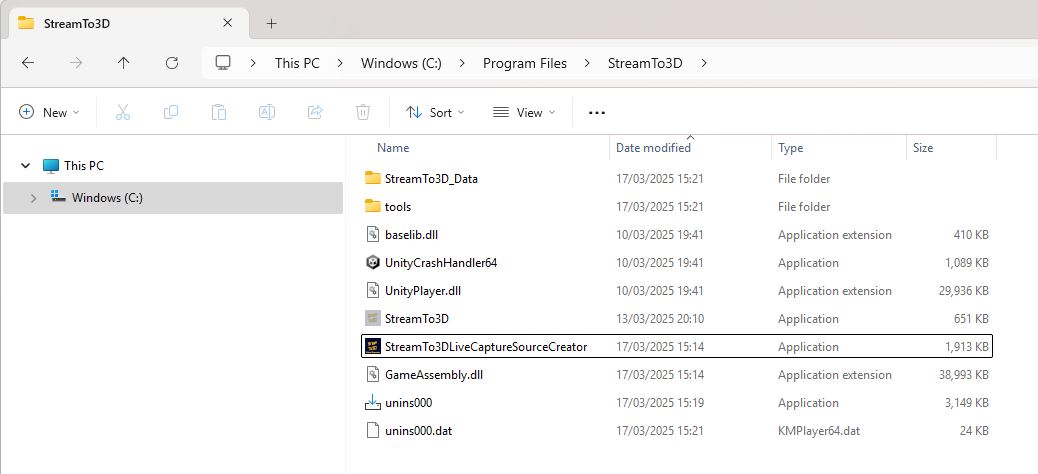Select the StreamTo3D application icon
This screenshot has width=1038, height=474.
pos(373,318)
